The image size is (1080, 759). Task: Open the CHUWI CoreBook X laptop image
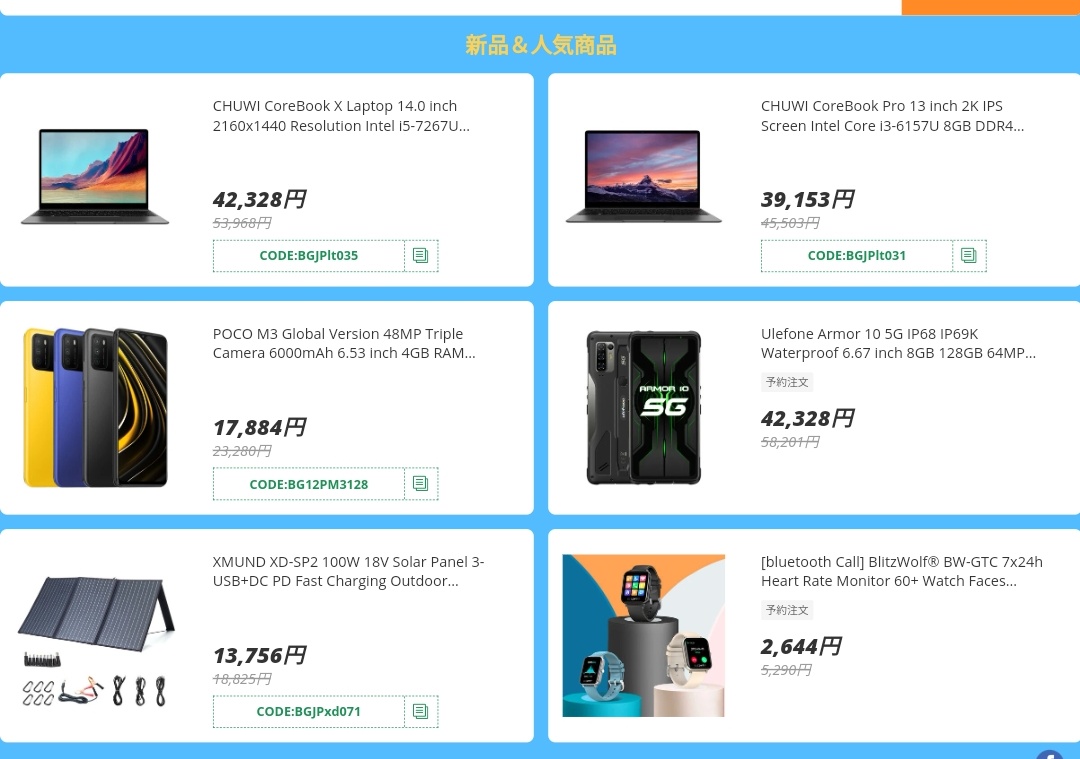point(95,177)
